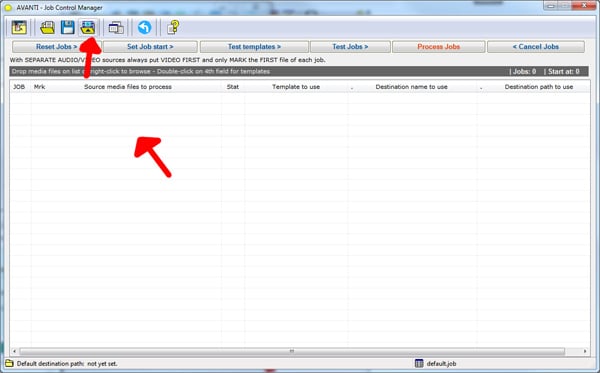Click the scrollbar right arrow

[585, 351]
